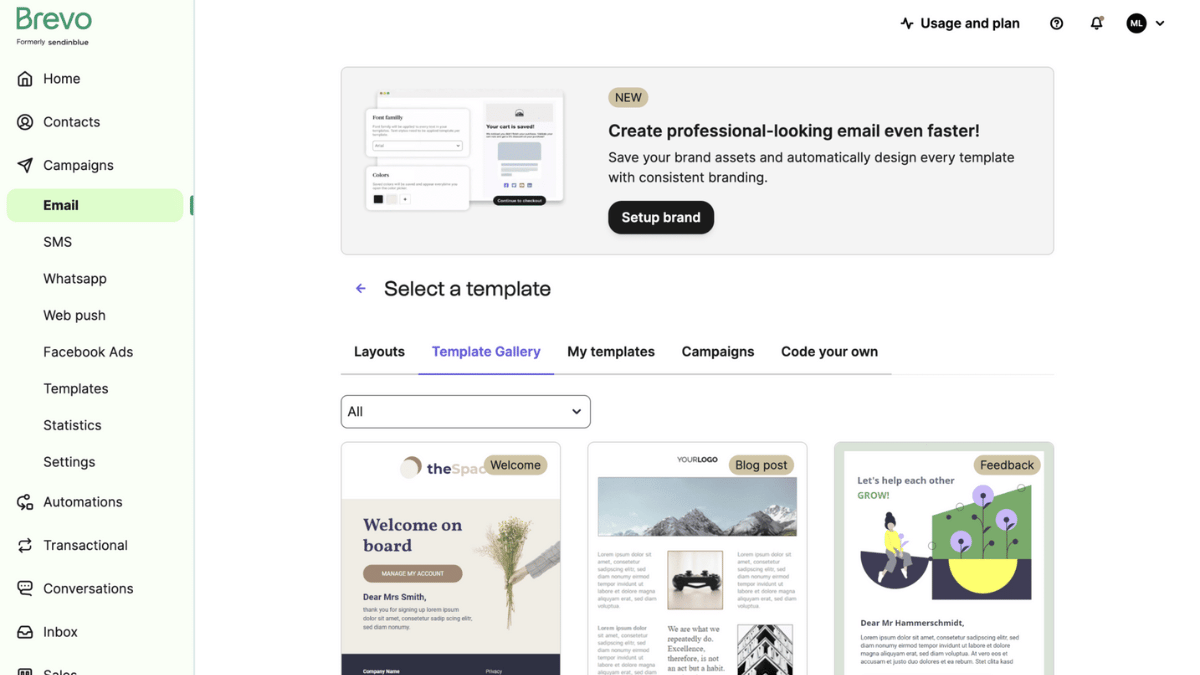Open Automations via its sidebar icon

(x=25, y=502)
